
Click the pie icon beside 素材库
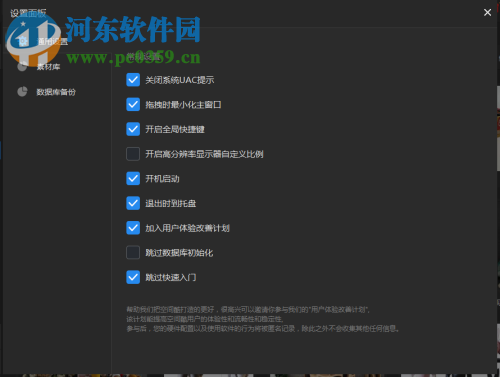(x=22, y=67)
